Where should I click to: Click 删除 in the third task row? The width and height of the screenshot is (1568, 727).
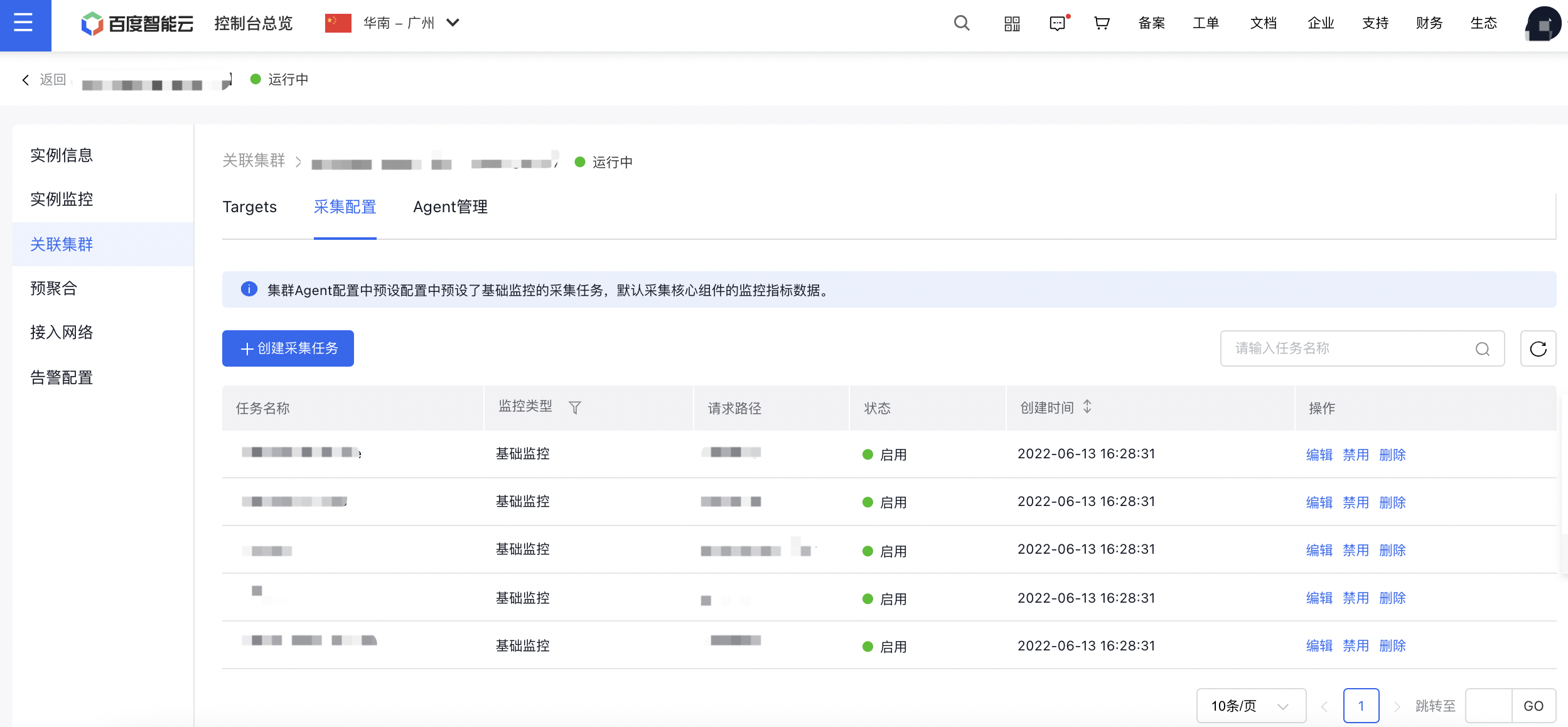1392,550
